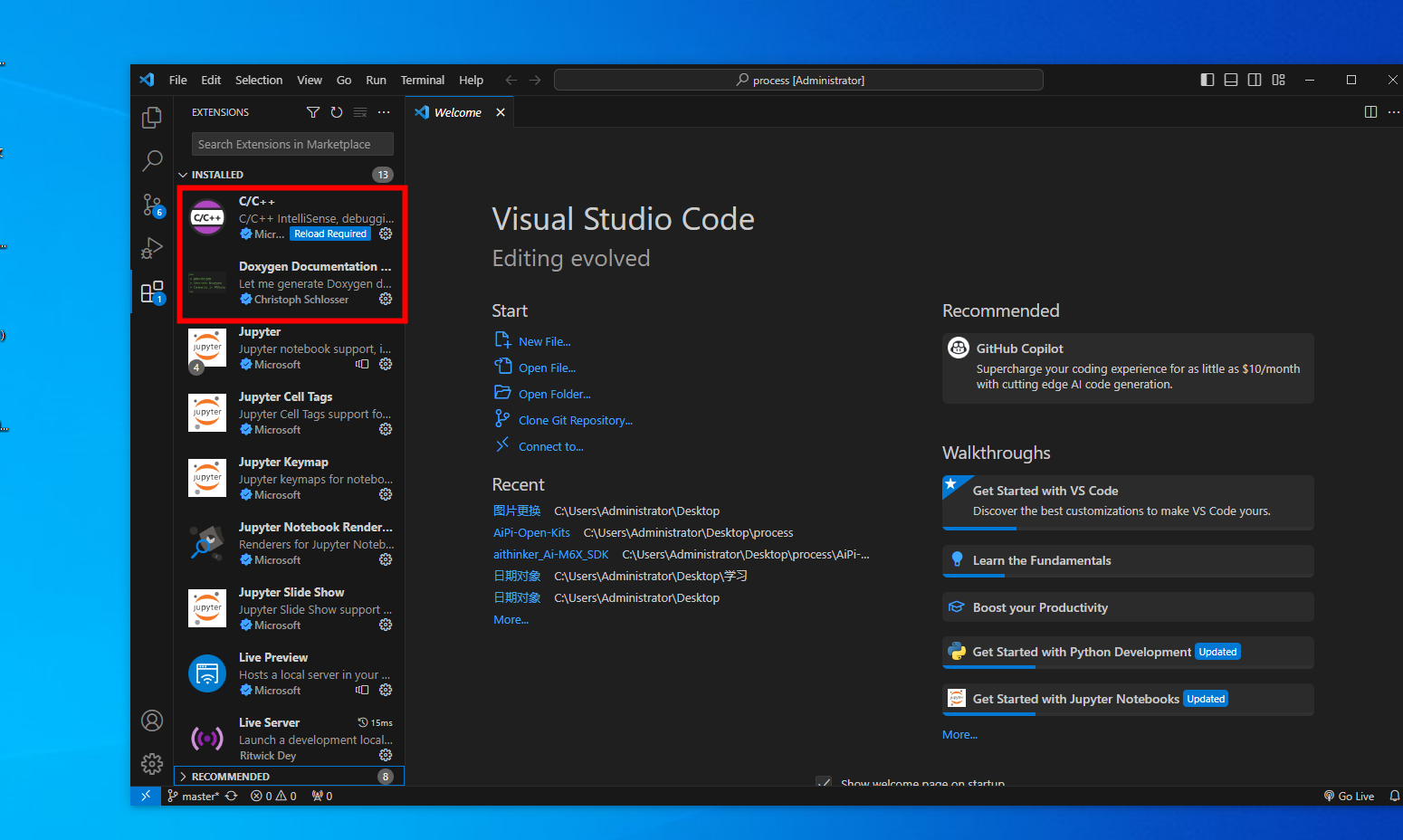This screenshot has width=1403, height=840.
Task: Collapse the INSTALLED extensions section
Action: 289,175
